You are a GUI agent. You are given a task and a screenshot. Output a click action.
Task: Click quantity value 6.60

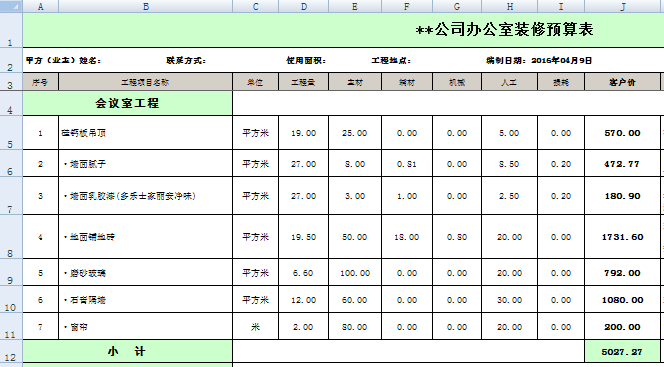[304, 273]
